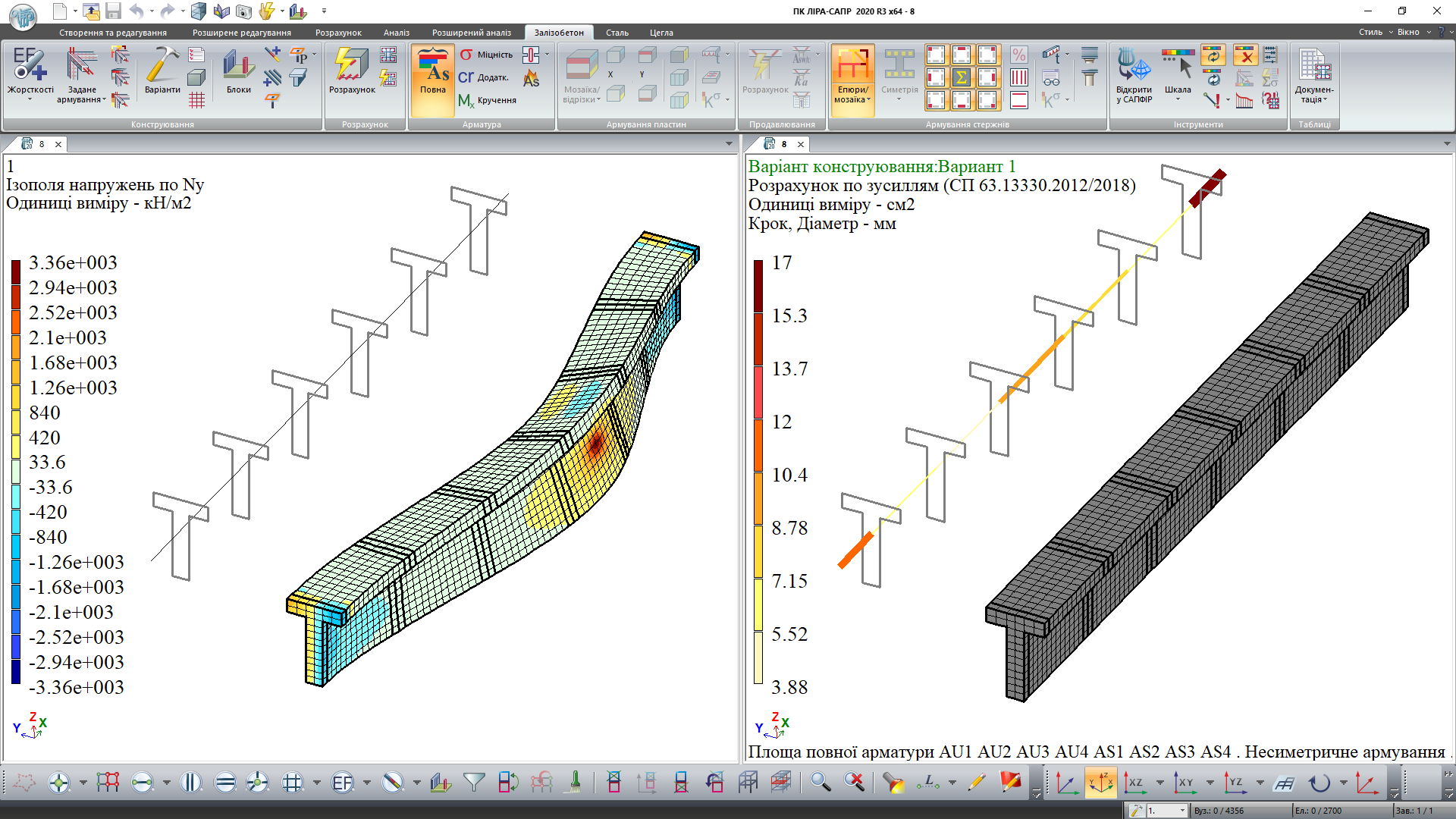Click the zoom magnifier icon in bottom toolbar
The height and width of the screenshot is (819, 1456).
click(x=820, y=782)
